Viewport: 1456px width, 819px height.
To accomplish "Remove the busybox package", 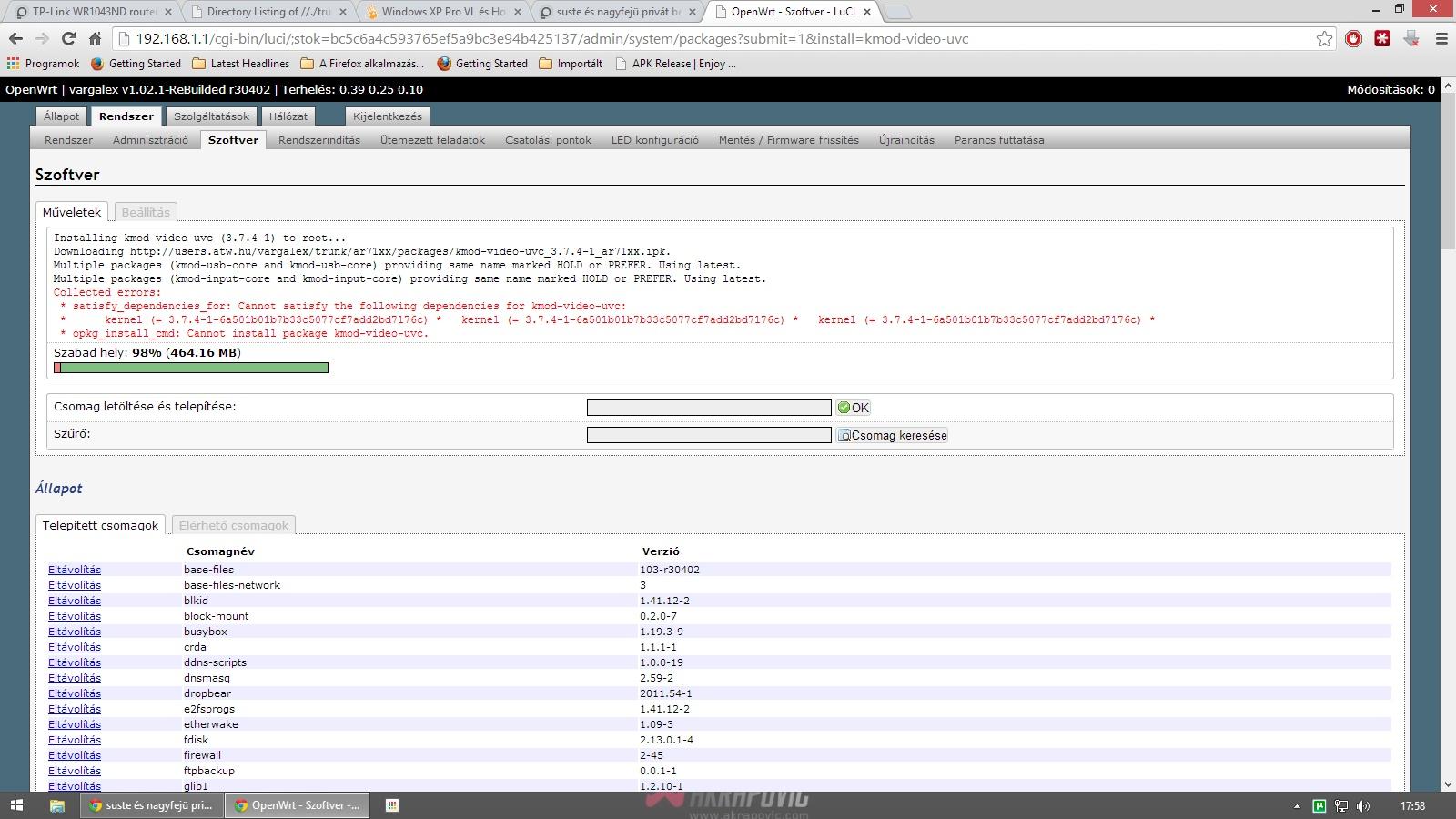I will point(75,632).
